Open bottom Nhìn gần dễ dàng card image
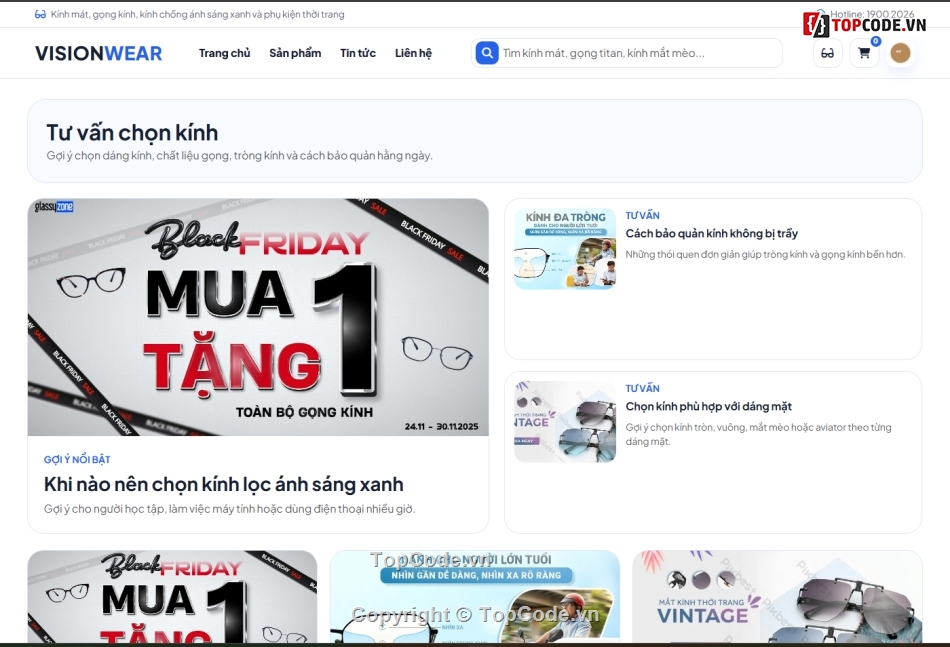The image size is (950, 647). coord(475,597)
